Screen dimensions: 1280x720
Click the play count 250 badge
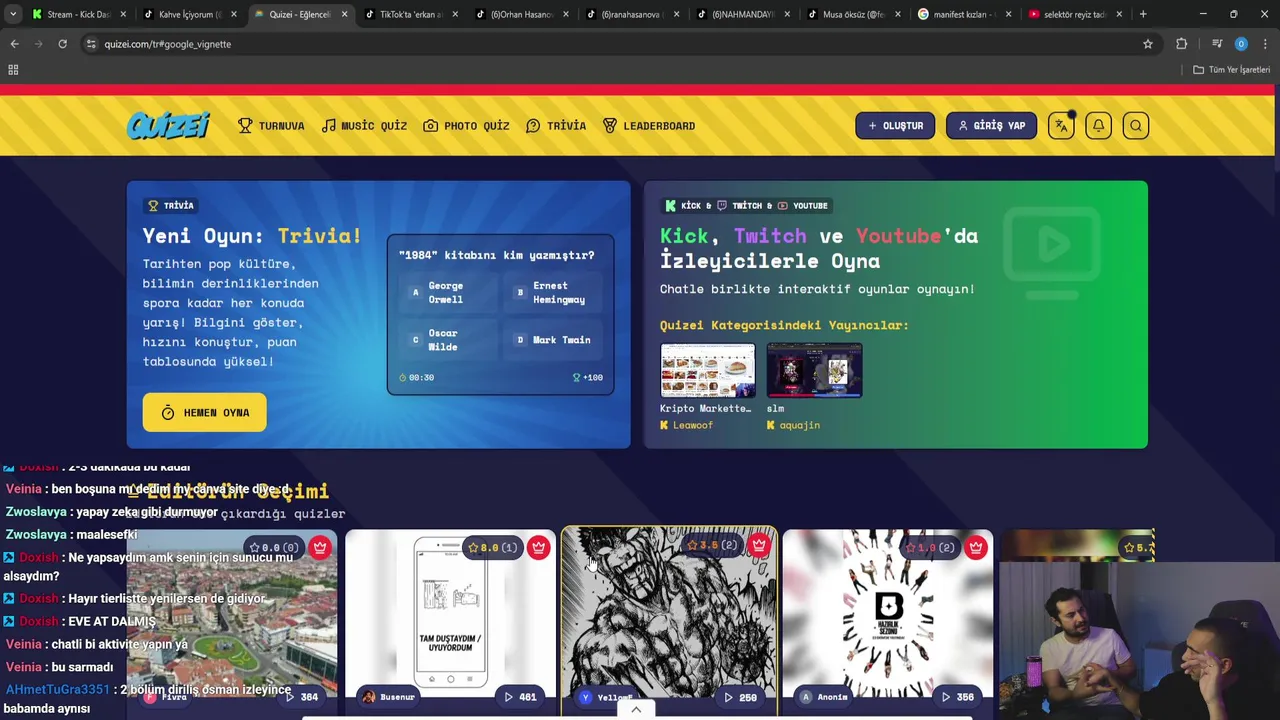coord(741,697)
